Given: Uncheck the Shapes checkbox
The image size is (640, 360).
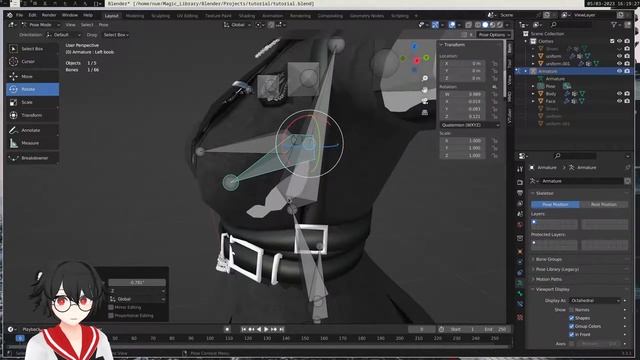Looking at the screenshot, I should pyautogui.click(x=571, y=318).
